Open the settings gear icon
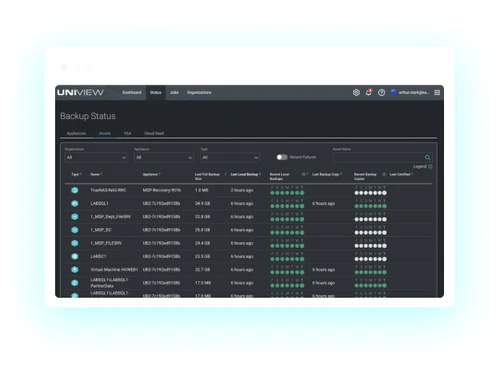The width and height of the screenshot is (500, 375). tap(356, 92)
